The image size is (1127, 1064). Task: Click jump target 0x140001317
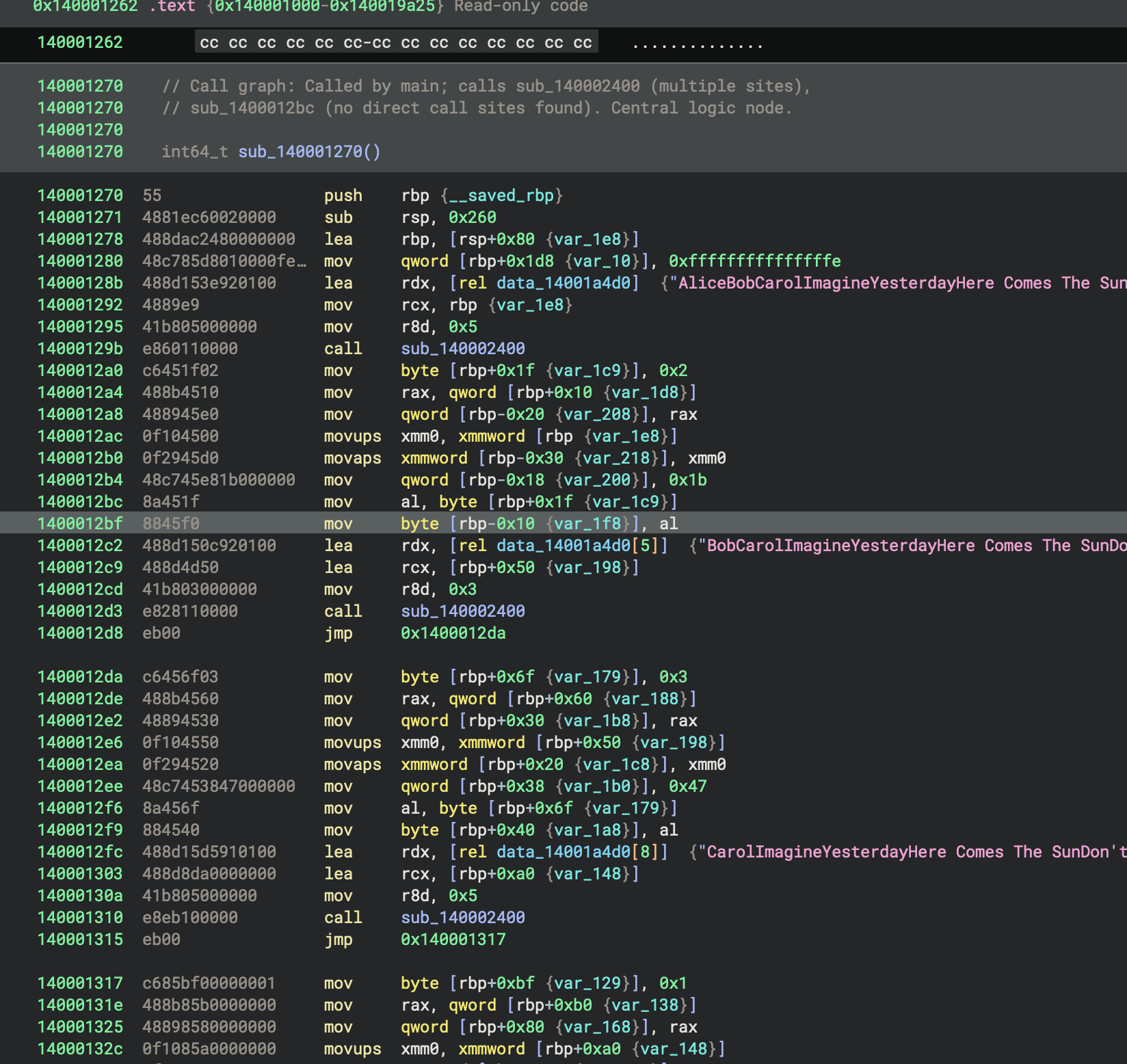[453, 940]
